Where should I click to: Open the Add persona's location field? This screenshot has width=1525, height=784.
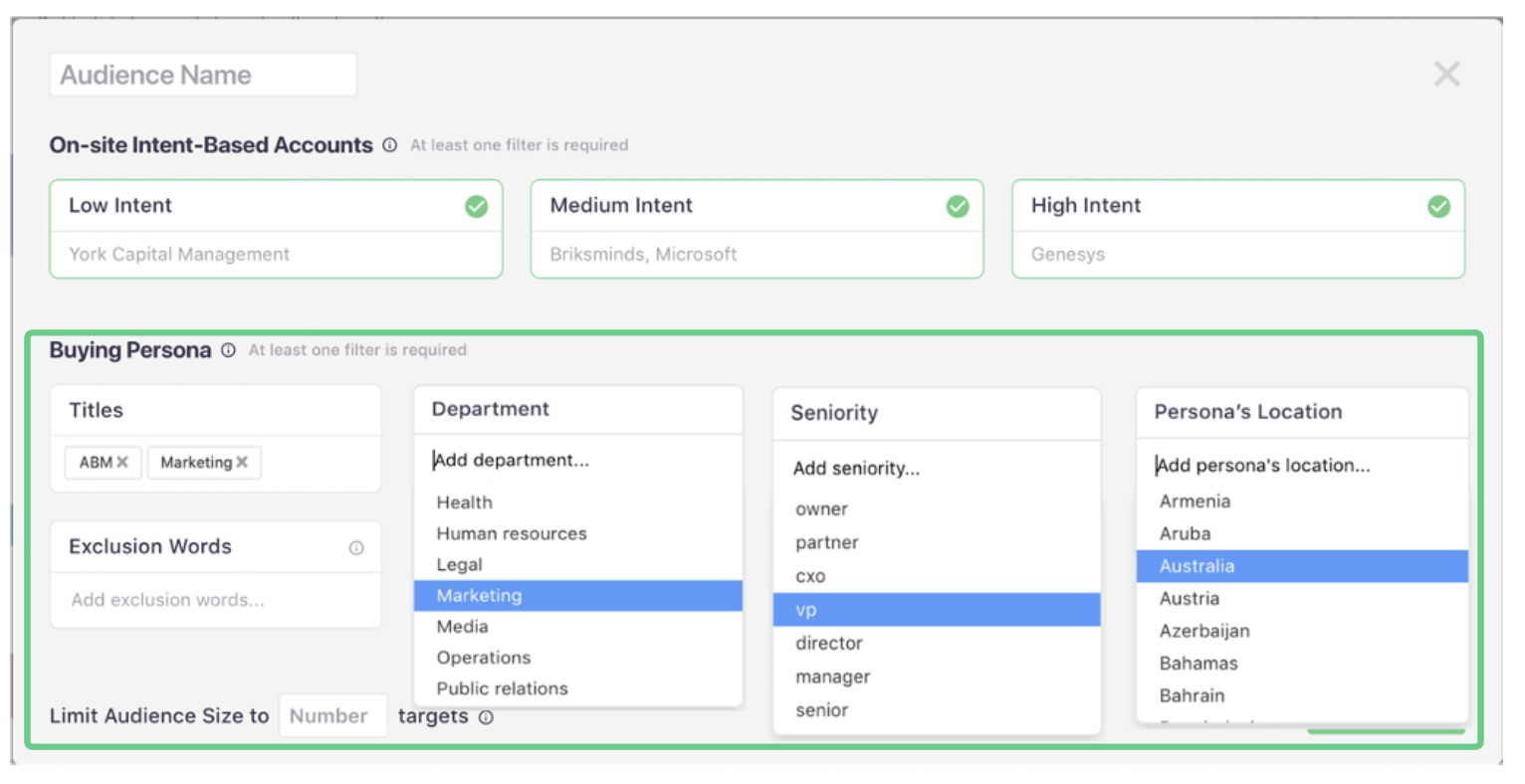[x=1301, y=466]
